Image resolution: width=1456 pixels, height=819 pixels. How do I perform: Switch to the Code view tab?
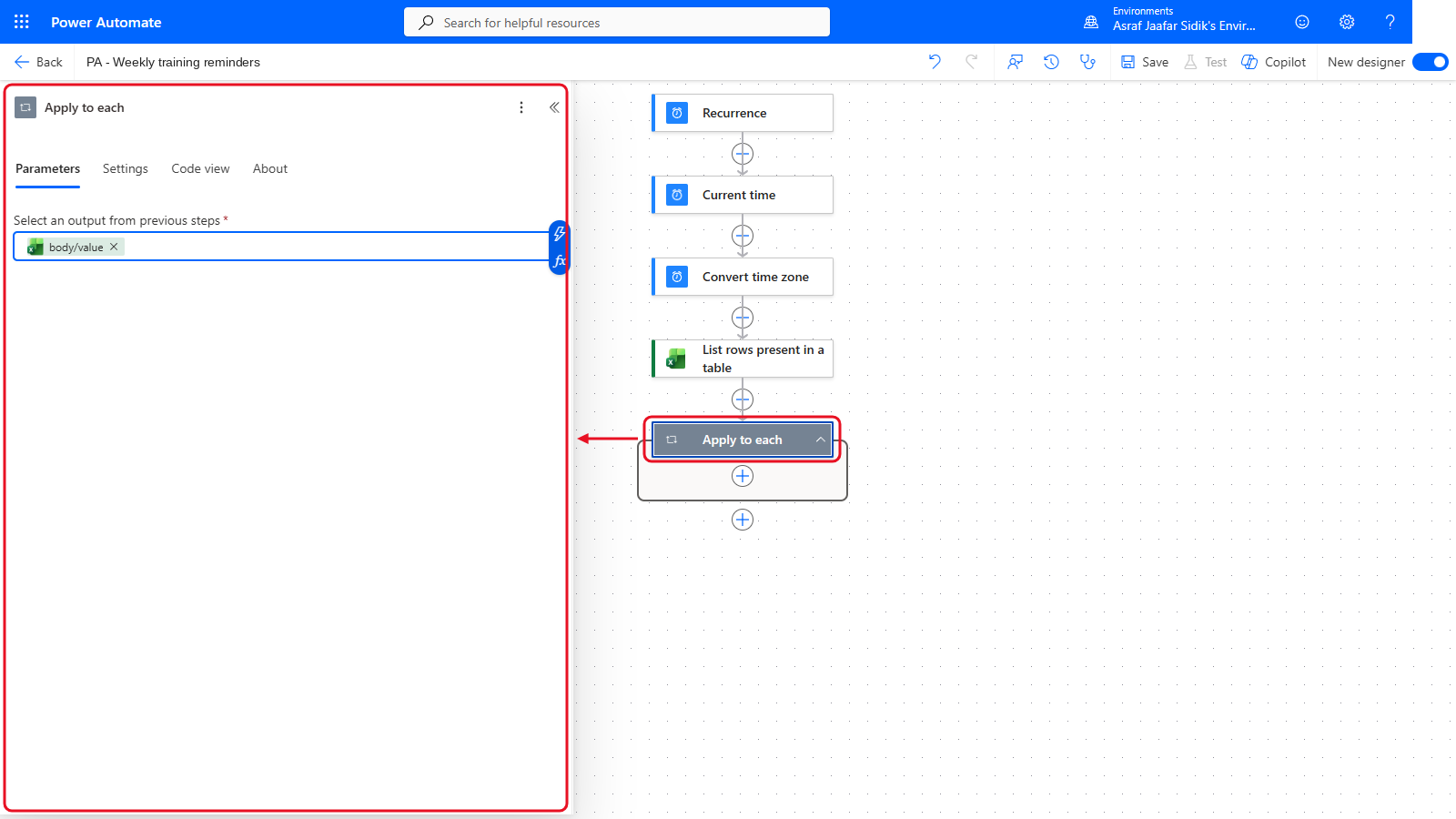coord(200,169)
